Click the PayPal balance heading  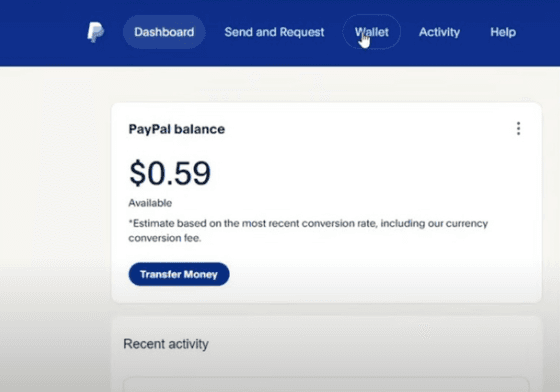pos(177,129)
